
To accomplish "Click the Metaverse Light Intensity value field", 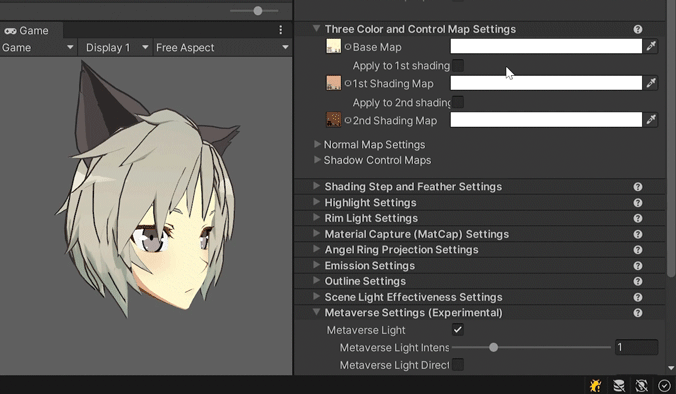I will pyautogui.click(x=636, y=347).
